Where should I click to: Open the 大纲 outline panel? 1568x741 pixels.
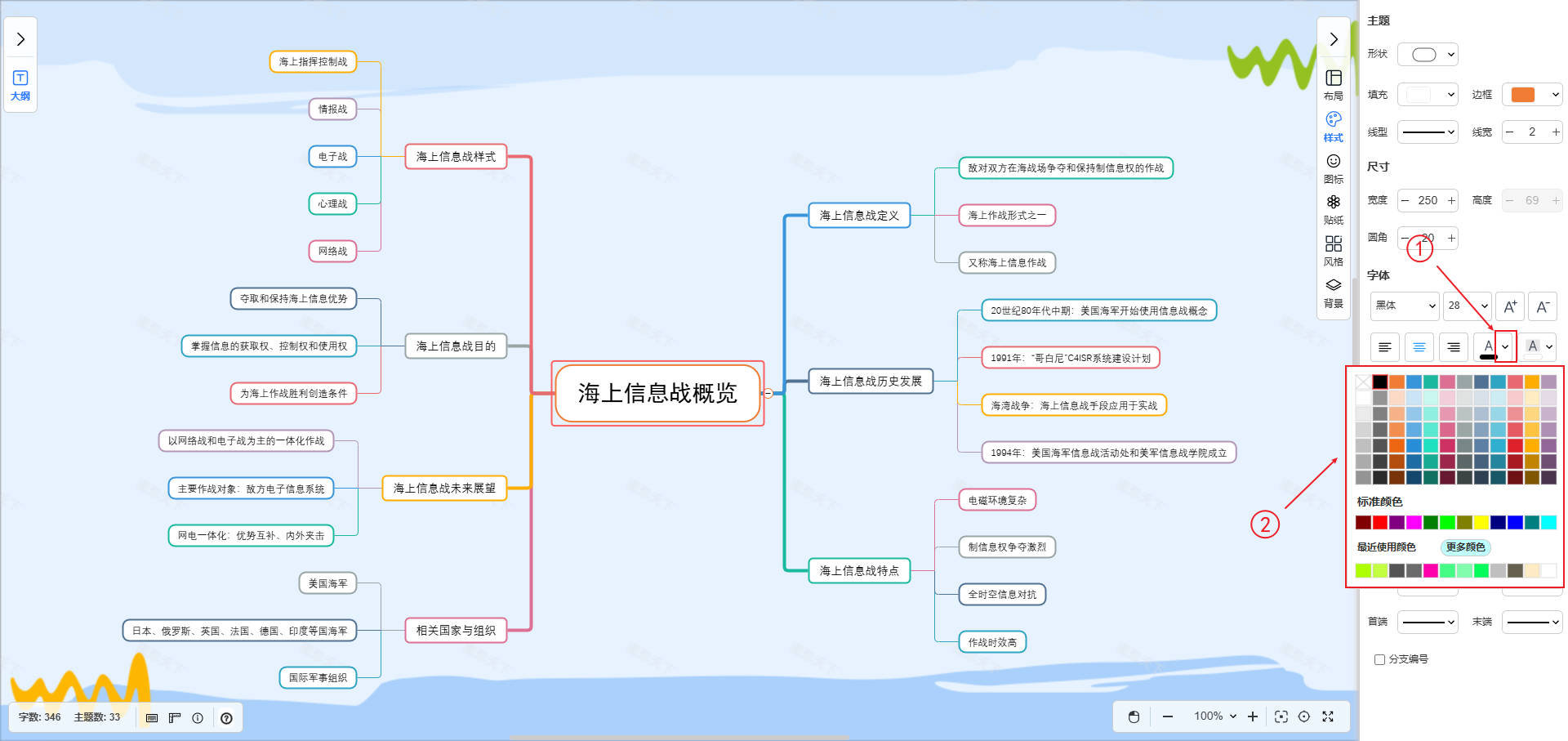(x=20, y=85)
